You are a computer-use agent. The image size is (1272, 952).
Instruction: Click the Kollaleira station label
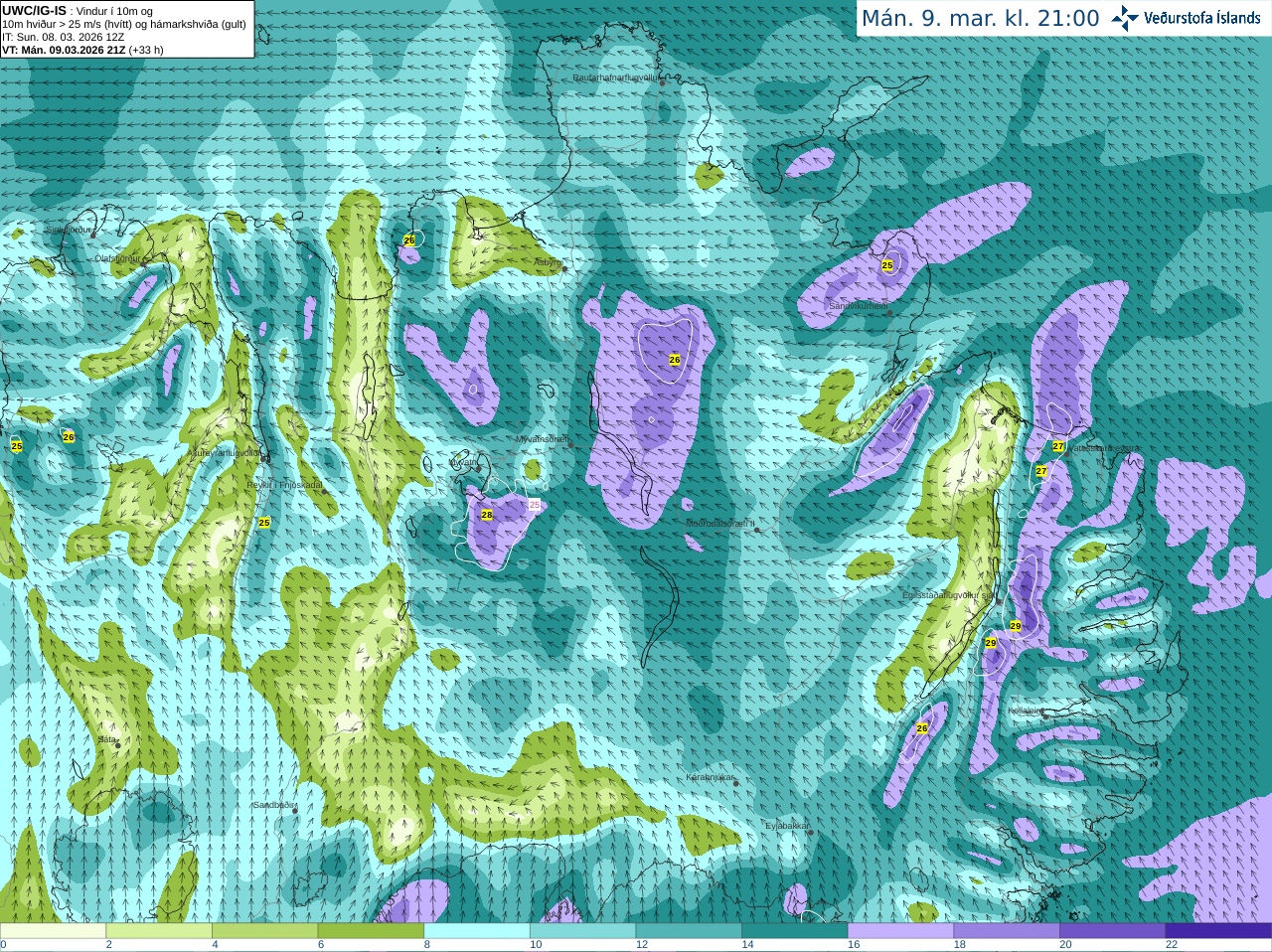click(1026, 711)
